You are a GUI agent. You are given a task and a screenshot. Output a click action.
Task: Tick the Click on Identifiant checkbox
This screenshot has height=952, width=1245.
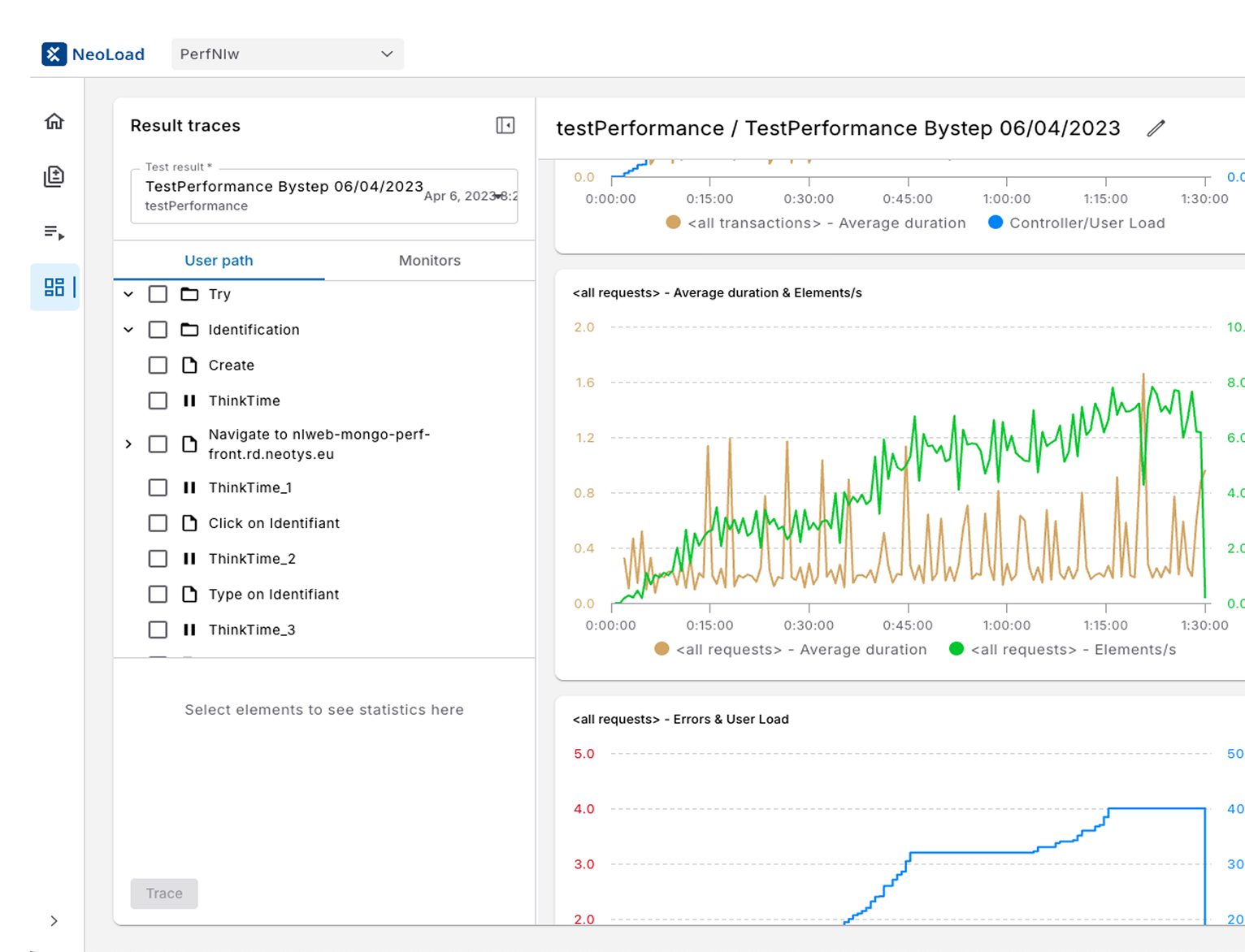tap(158, 523)
